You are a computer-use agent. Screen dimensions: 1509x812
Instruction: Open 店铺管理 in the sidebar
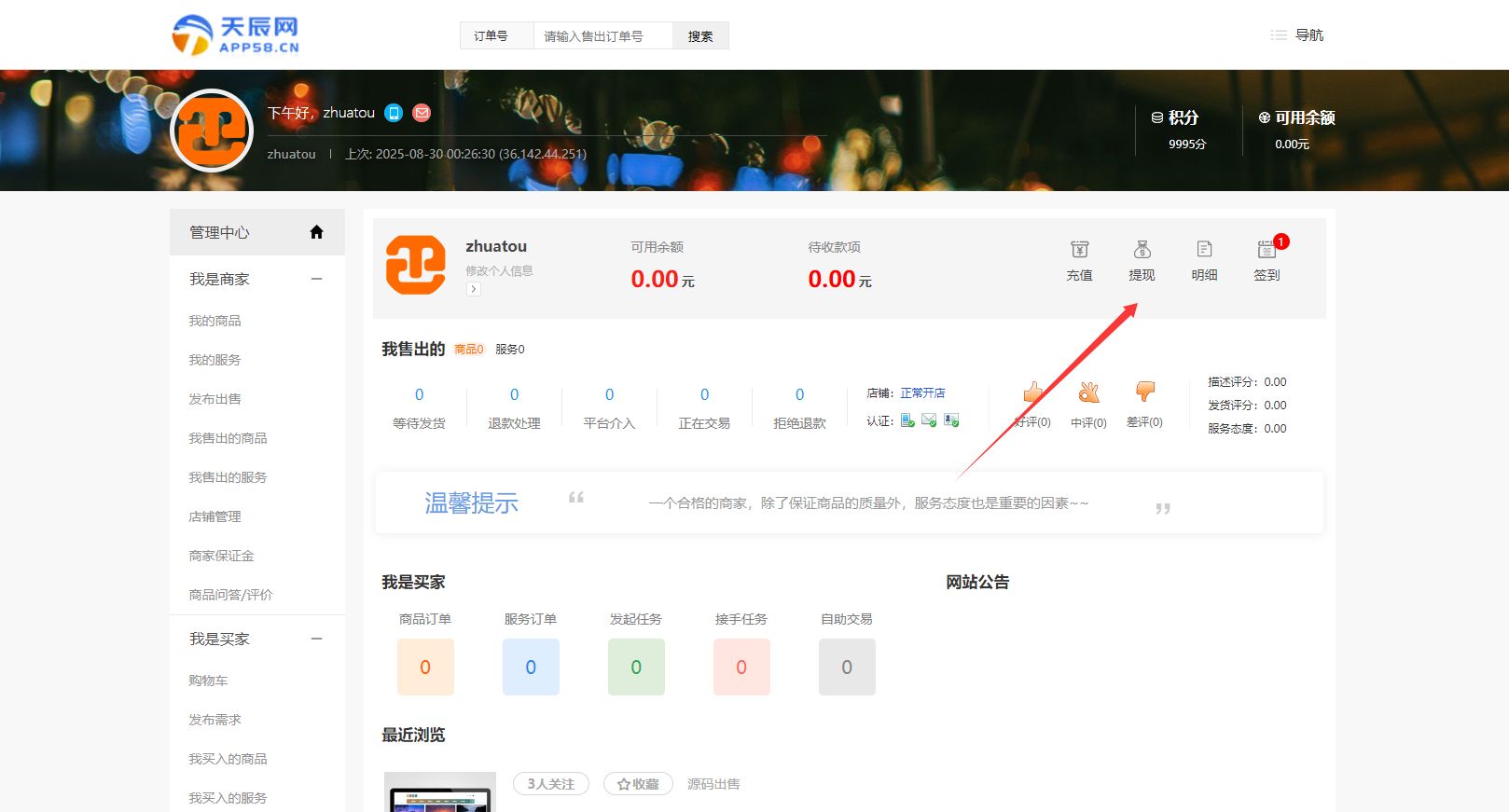pyautogui.click(x=215, y=516)
